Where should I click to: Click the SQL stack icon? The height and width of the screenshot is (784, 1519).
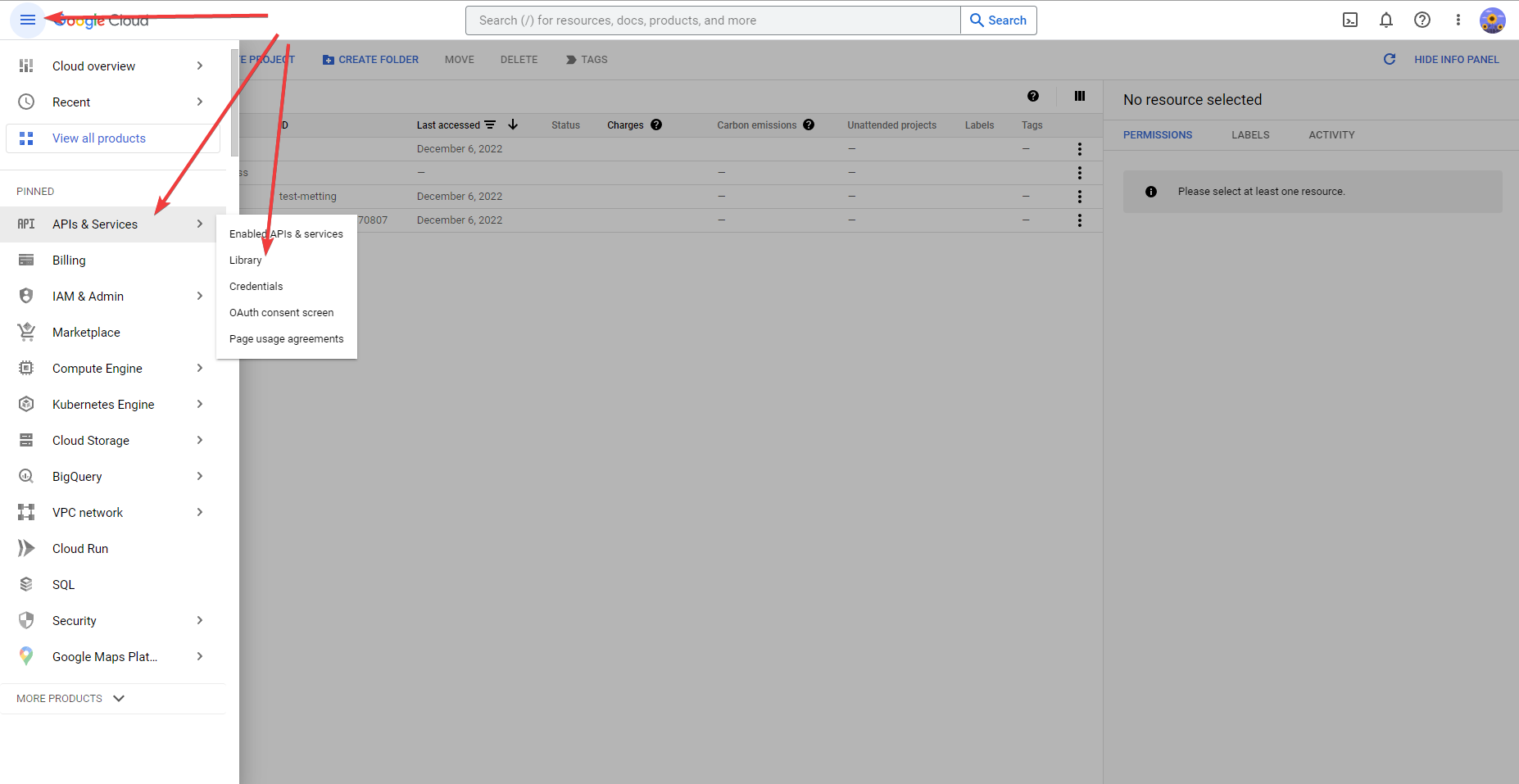point(26,584)
